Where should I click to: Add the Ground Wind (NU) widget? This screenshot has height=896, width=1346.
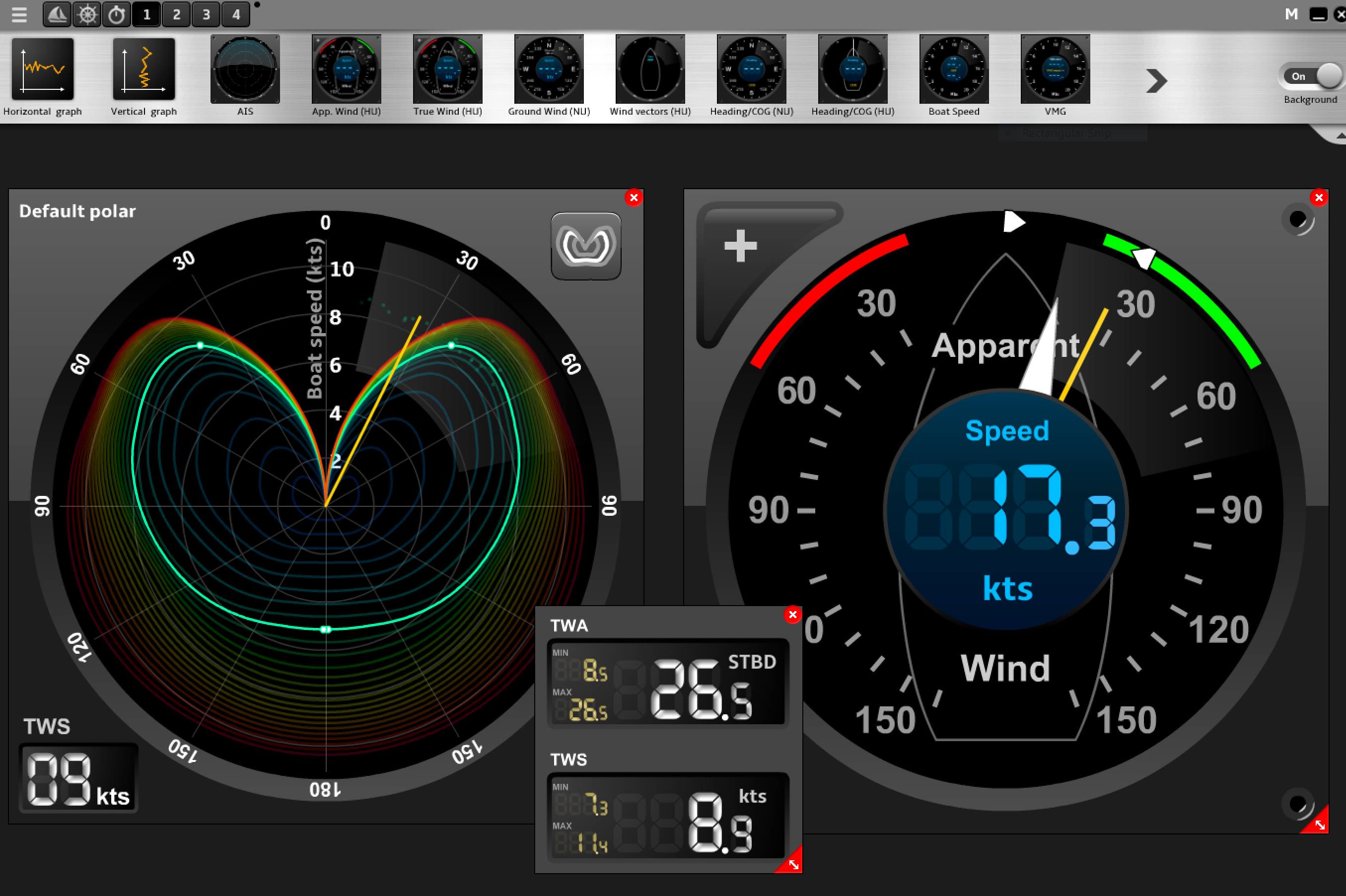tap(548, 69)
